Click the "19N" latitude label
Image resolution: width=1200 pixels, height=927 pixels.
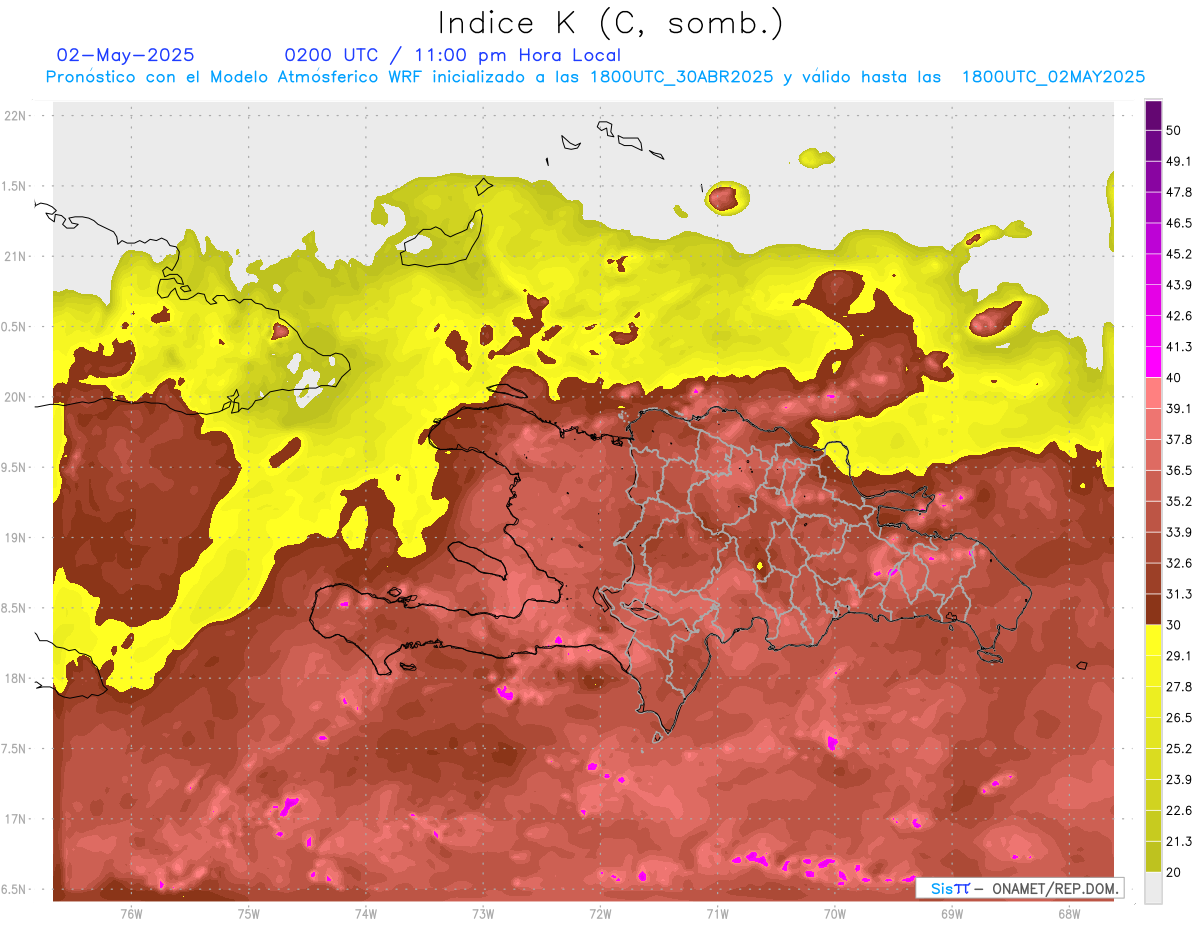(x=17, y=538)
